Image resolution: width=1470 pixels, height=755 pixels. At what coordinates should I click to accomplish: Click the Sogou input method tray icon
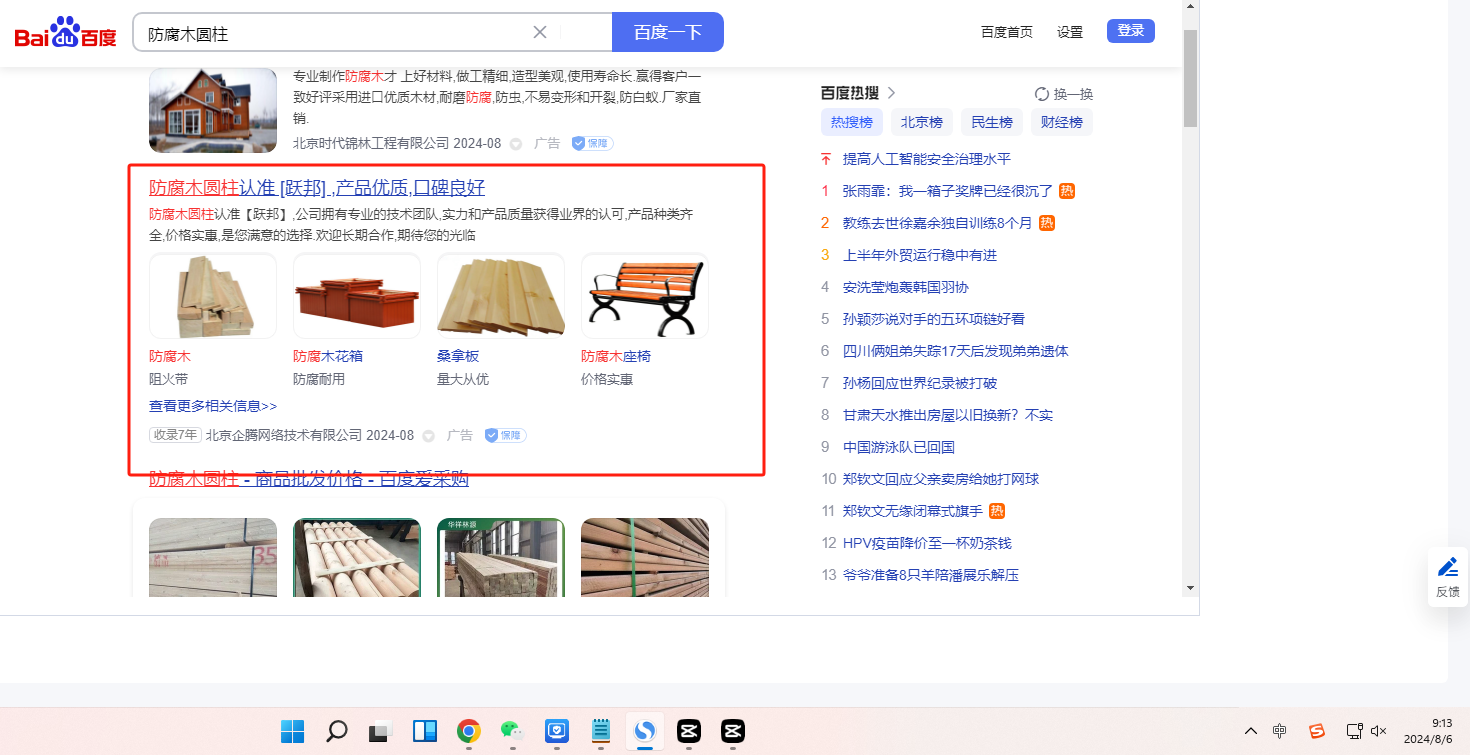click(x=1317, y=731)
